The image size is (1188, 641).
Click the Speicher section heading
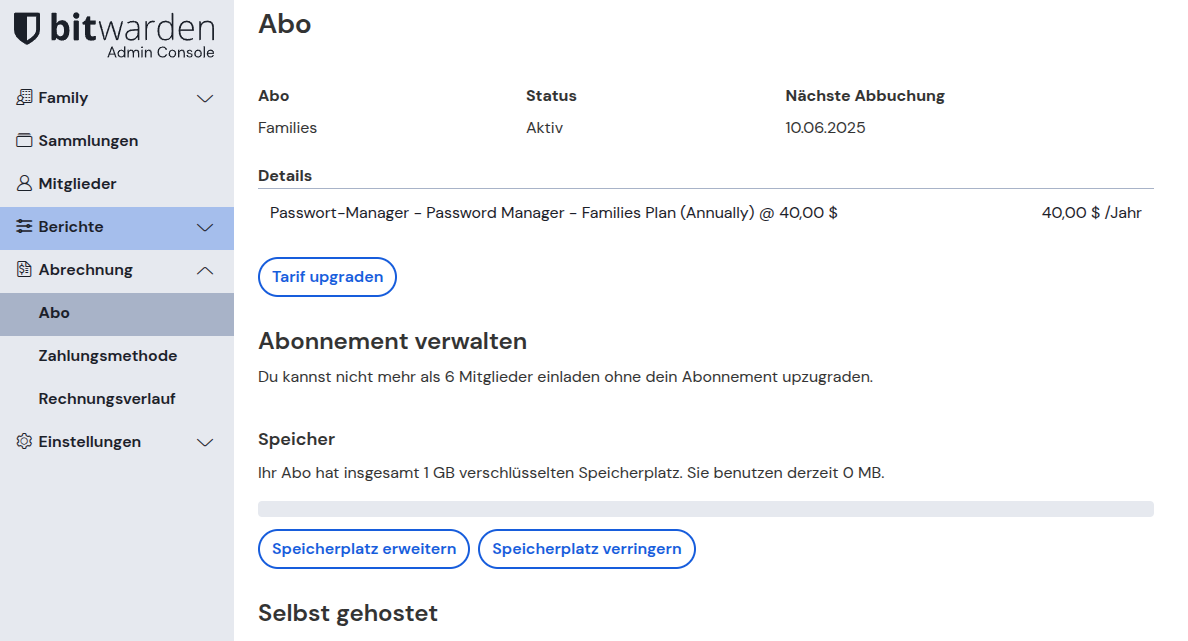pyautogui.click(x=296, y=440)
